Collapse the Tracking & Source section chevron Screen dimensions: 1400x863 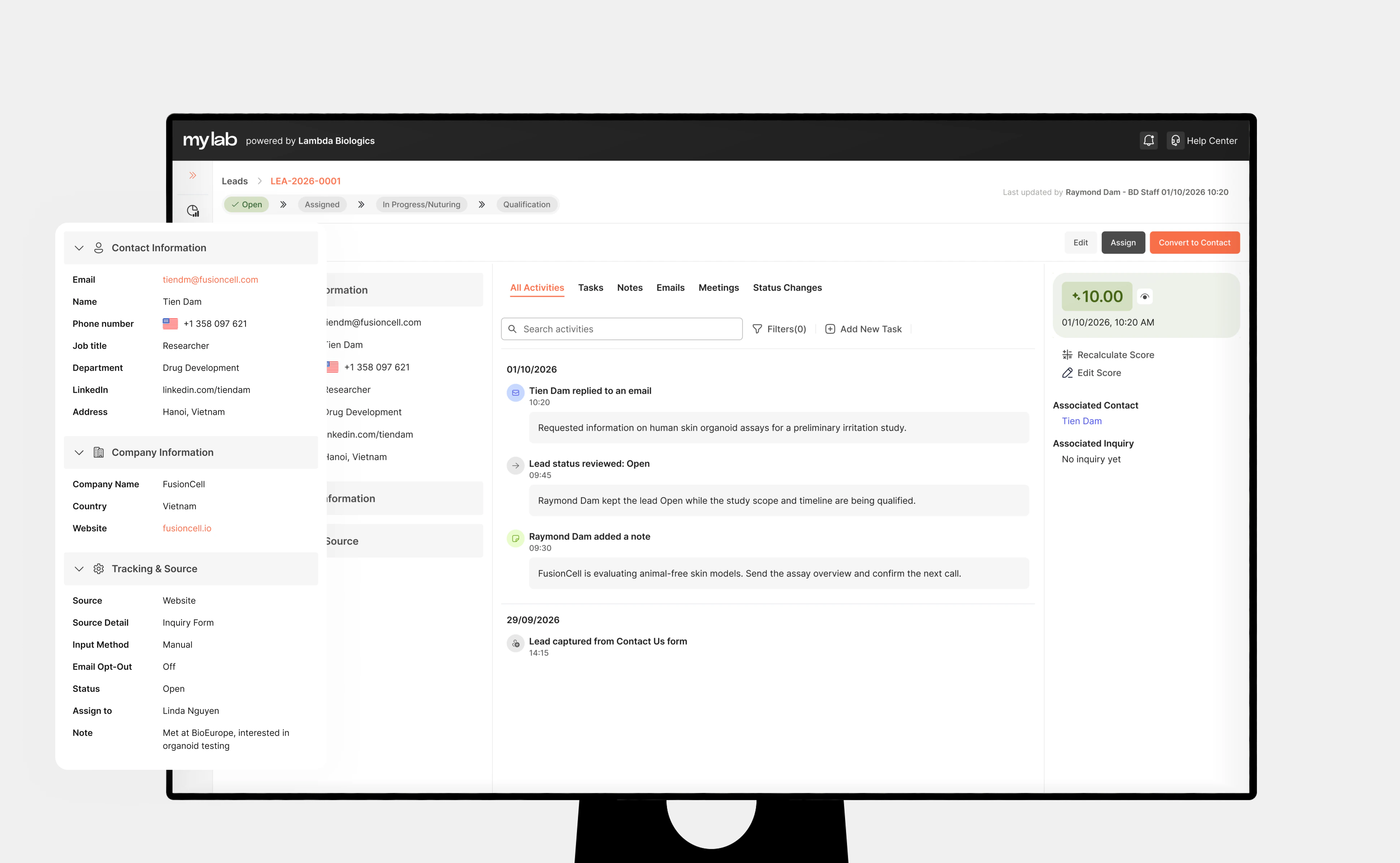(79, 568)
